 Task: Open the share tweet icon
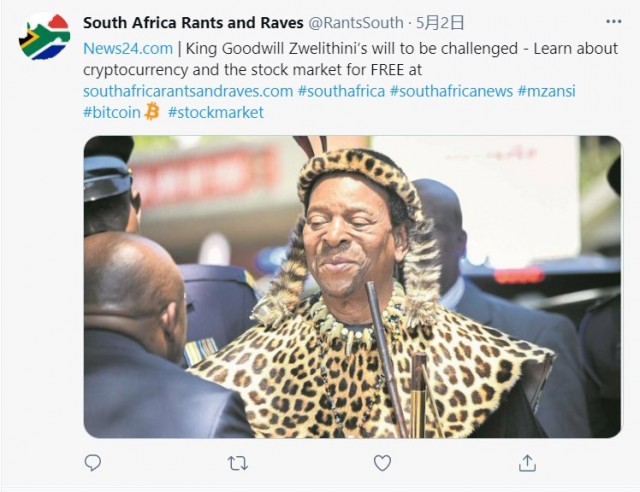pos(527,463)
